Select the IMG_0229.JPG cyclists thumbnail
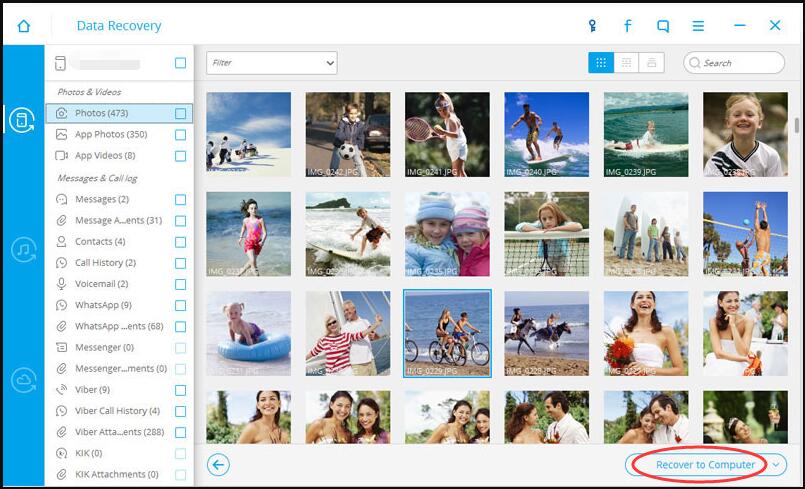 click(x=447, y=334)
